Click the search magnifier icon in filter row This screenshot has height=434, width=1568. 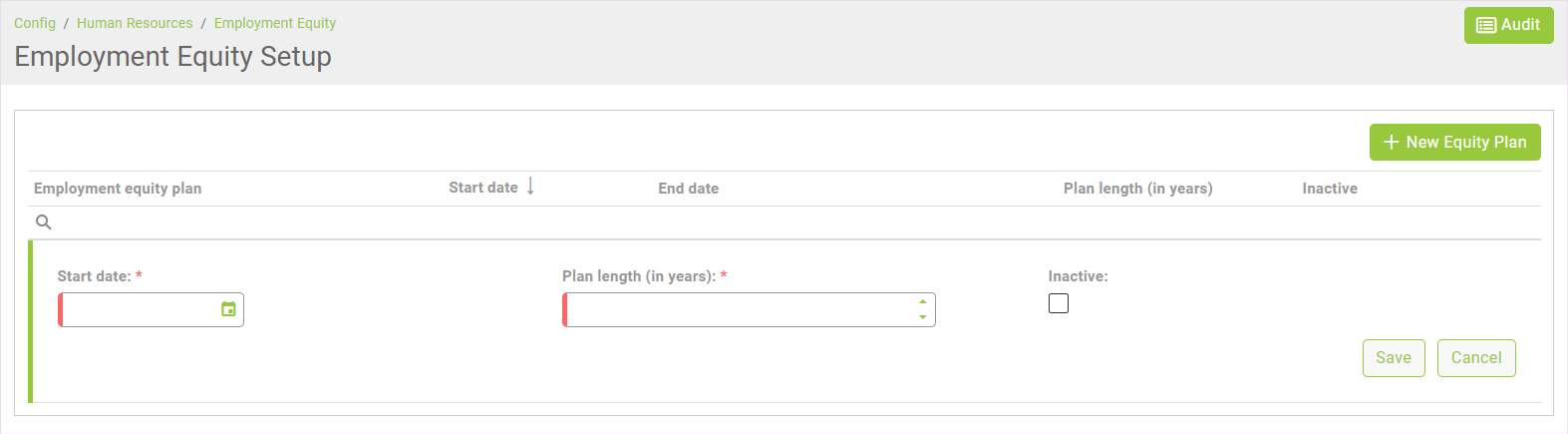pos(44,222)
